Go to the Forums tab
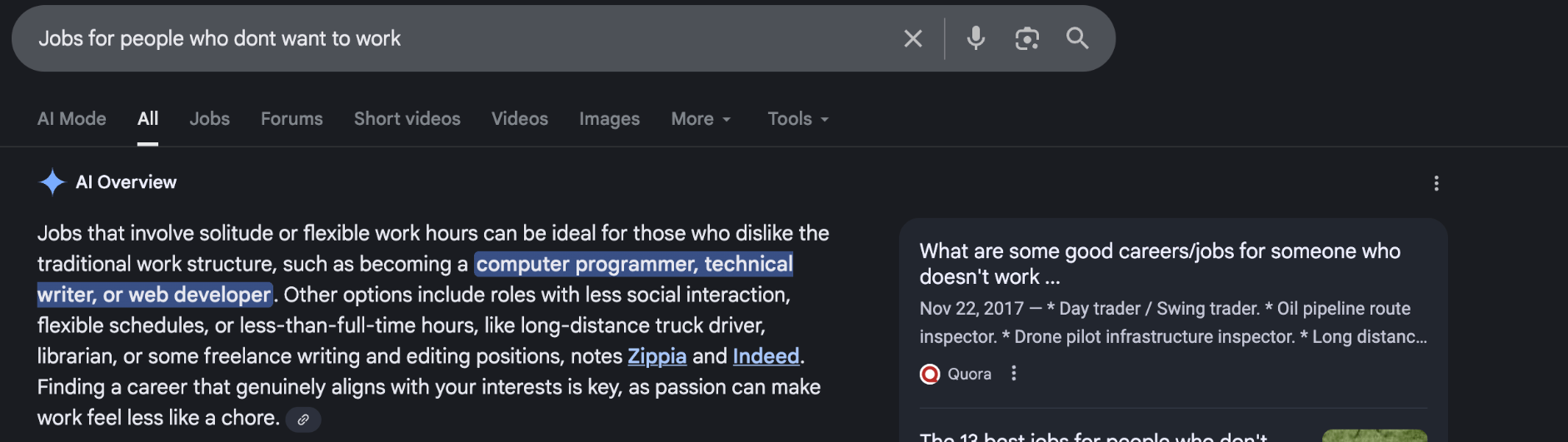Viewport: 1568px width, 442px height. [292, 119]
